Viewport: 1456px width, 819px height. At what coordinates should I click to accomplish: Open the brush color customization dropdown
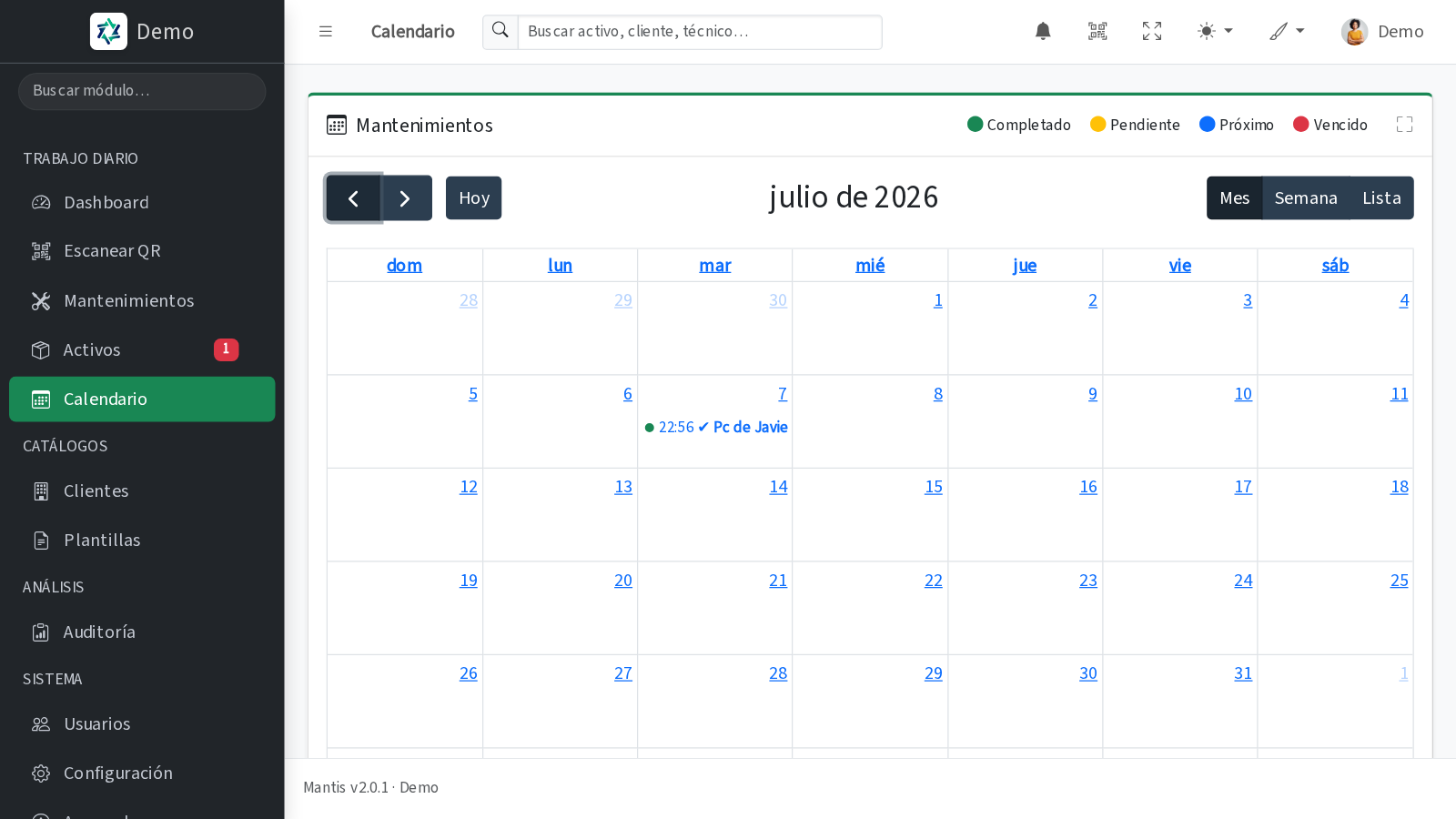(x=1287, y=31)
